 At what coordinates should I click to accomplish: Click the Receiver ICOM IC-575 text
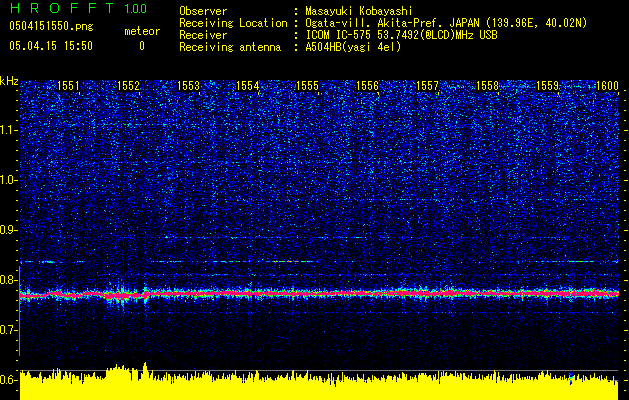(x=401, y=35)
